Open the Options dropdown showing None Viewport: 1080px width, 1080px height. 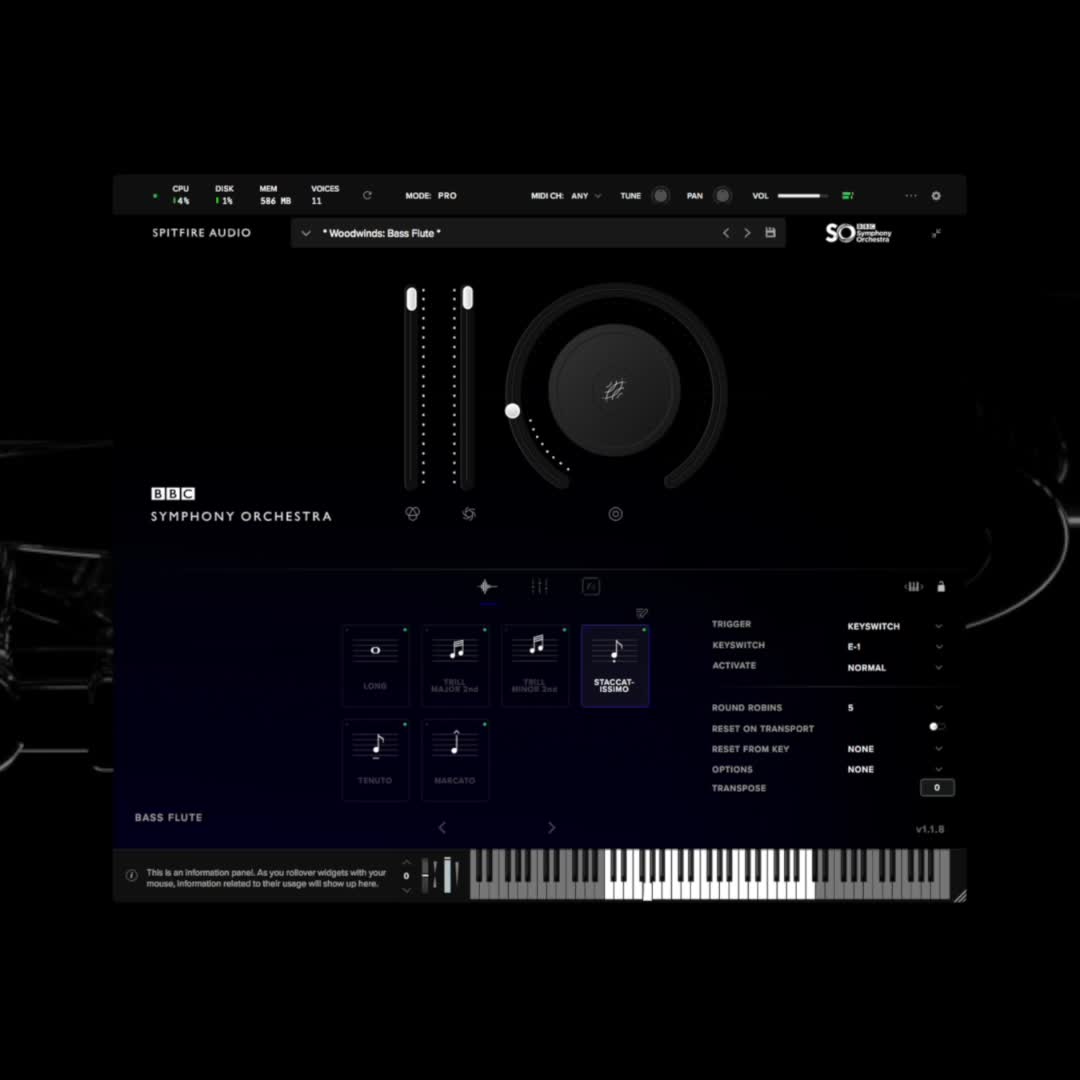click(895, 769)
